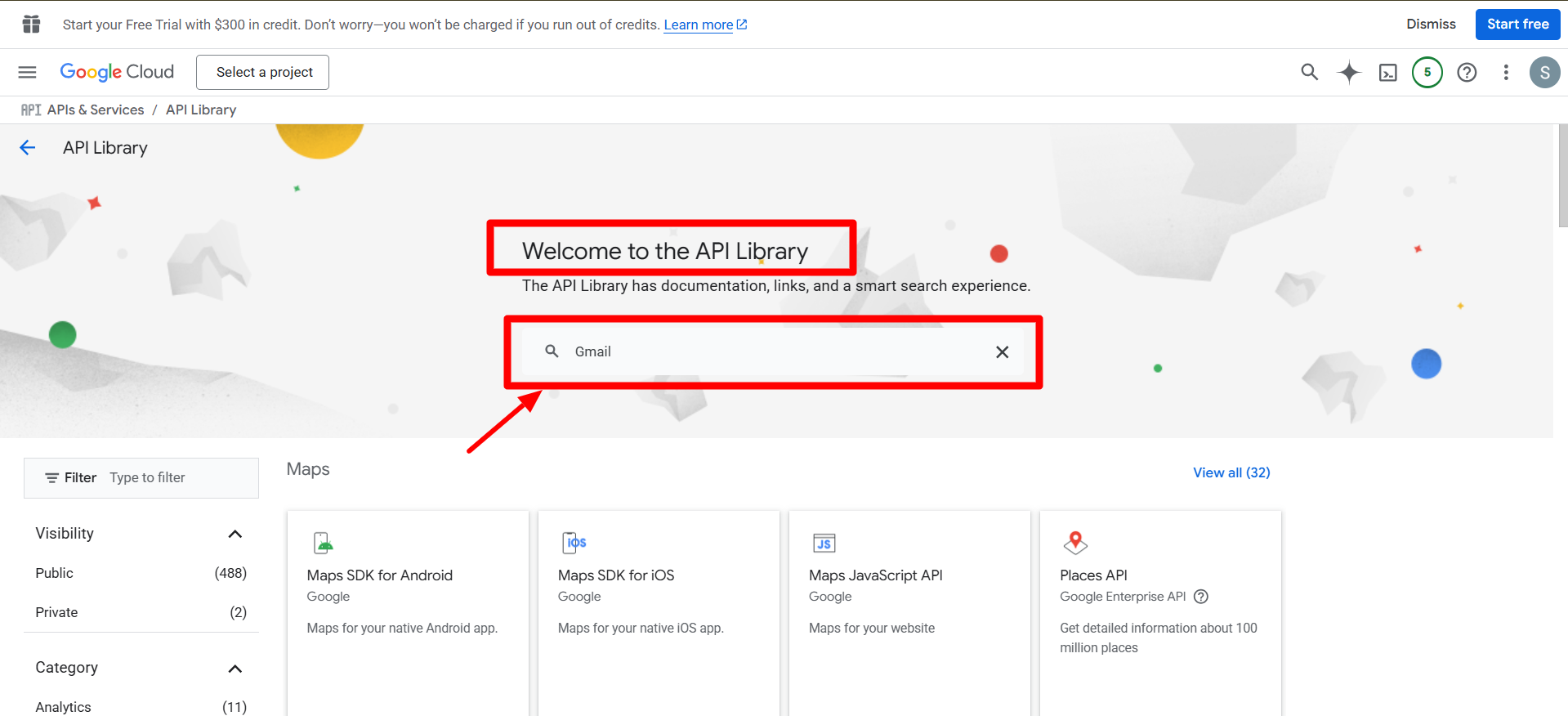This screenshot has height=716, width=1568.
Task: Click the Private count (2)
Action: [238, 612]
